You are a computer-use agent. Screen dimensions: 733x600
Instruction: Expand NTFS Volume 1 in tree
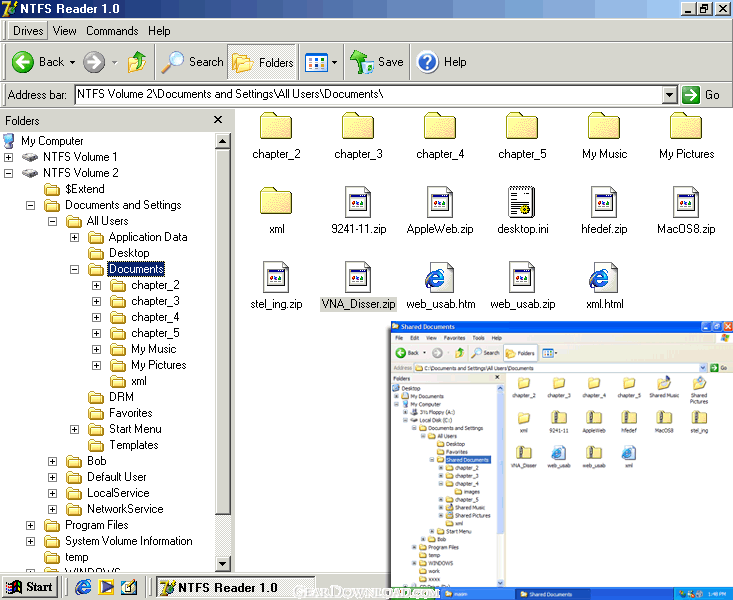8,157
